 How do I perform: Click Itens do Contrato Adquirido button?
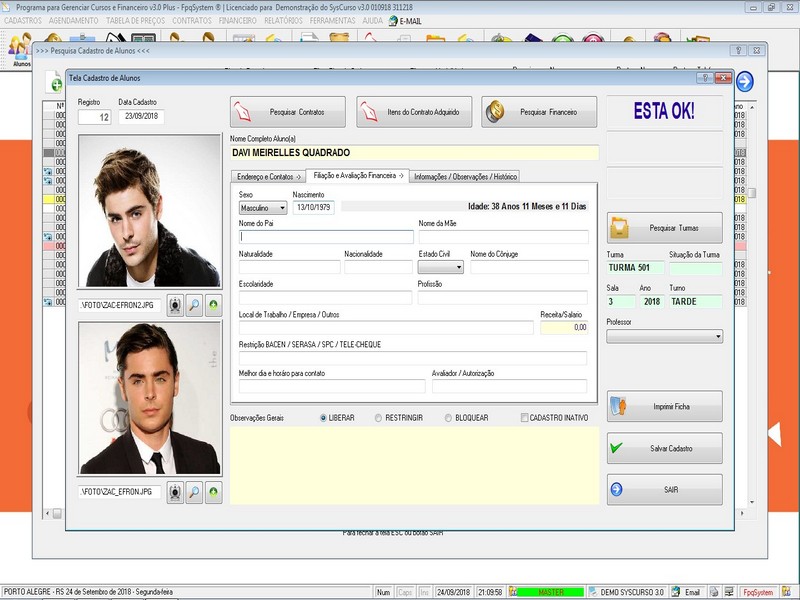[414, 112]
